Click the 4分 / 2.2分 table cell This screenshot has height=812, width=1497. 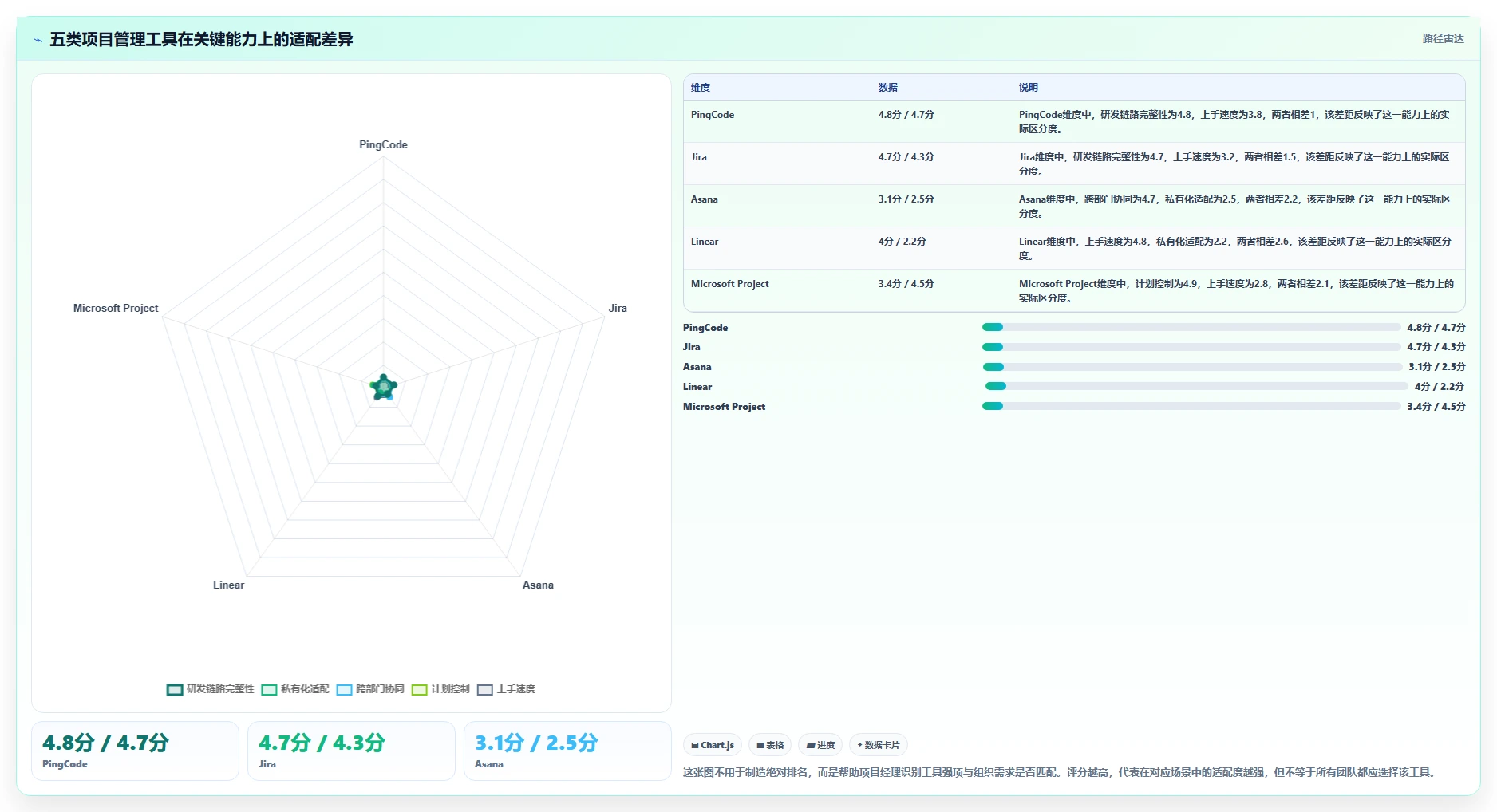pos(903,242)
